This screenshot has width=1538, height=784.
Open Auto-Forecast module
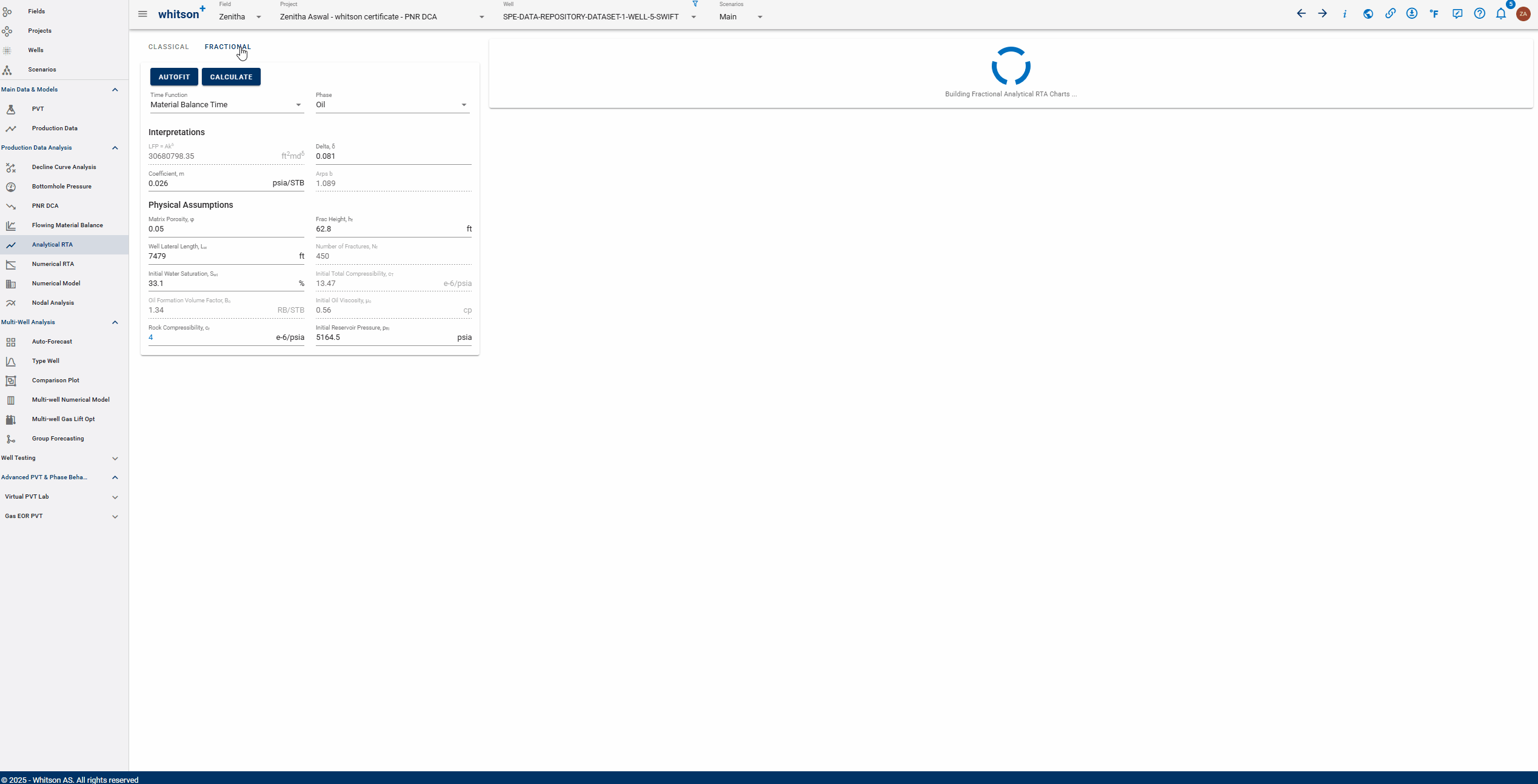pyautogui.click(x=64, y=342)
